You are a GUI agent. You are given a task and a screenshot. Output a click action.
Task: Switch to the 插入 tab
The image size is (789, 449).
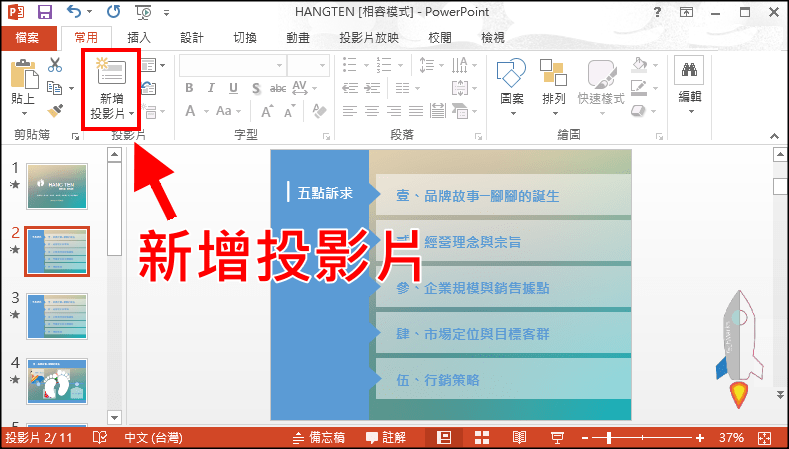[x=139, y=38]
